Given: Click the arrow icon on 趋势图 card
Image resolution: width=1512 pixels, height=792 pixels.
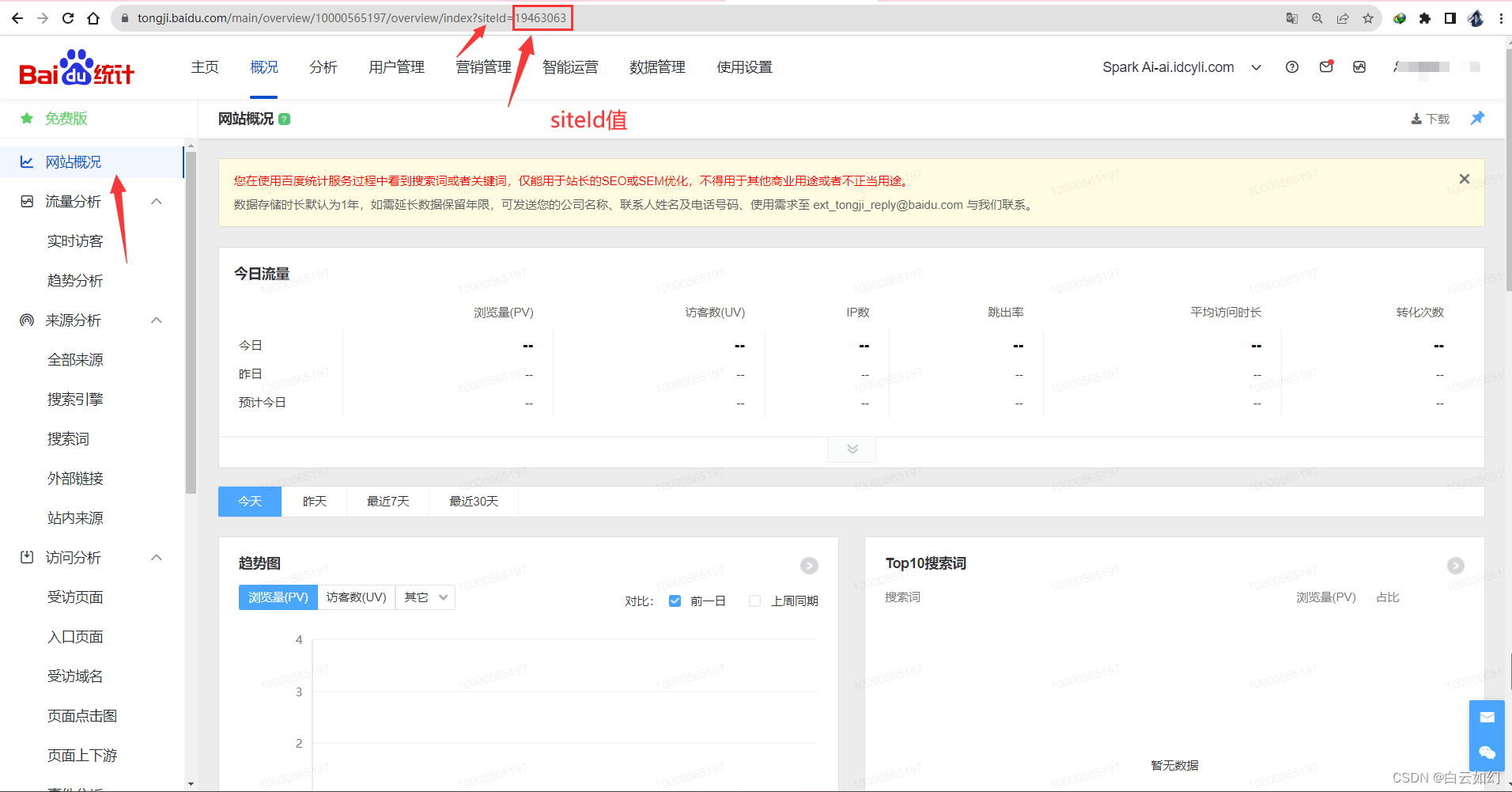Looking at the screenshot, I should 809,566.
